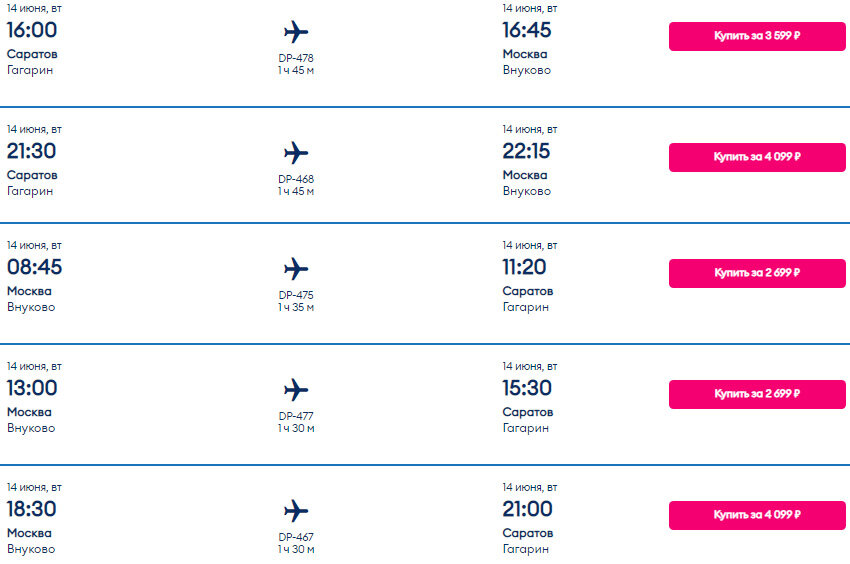Screen dimensions: 850x564
Task: Click the airplane icon for flight DP-478
Action: coord(296,32)
